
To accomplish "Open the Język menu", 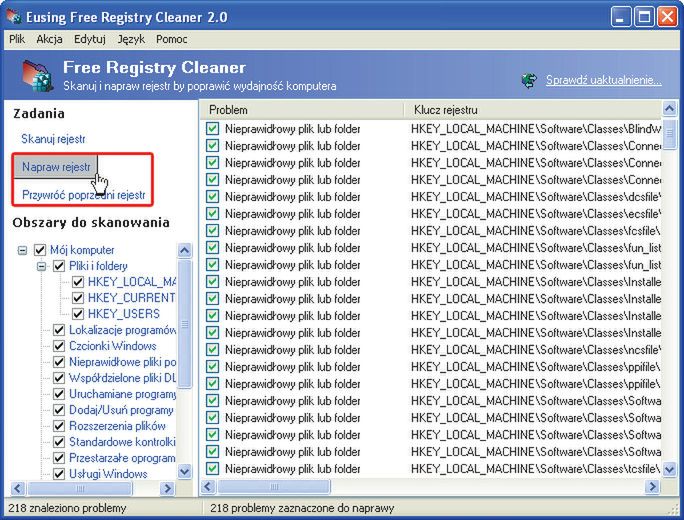I will [131, 39].
